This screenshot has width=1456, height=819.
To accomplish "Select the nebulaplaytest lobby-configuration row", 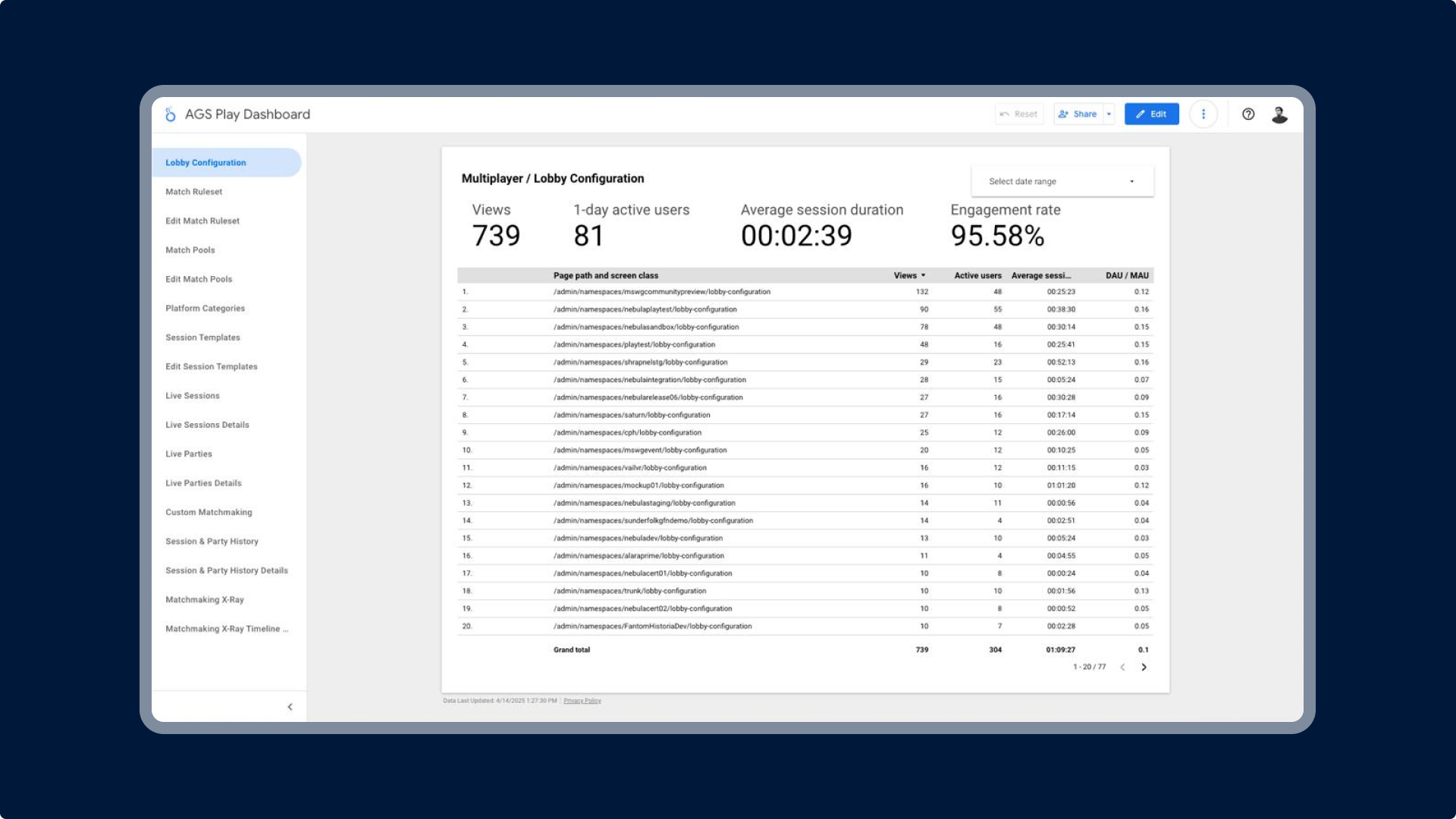I will tap(645, 309).
